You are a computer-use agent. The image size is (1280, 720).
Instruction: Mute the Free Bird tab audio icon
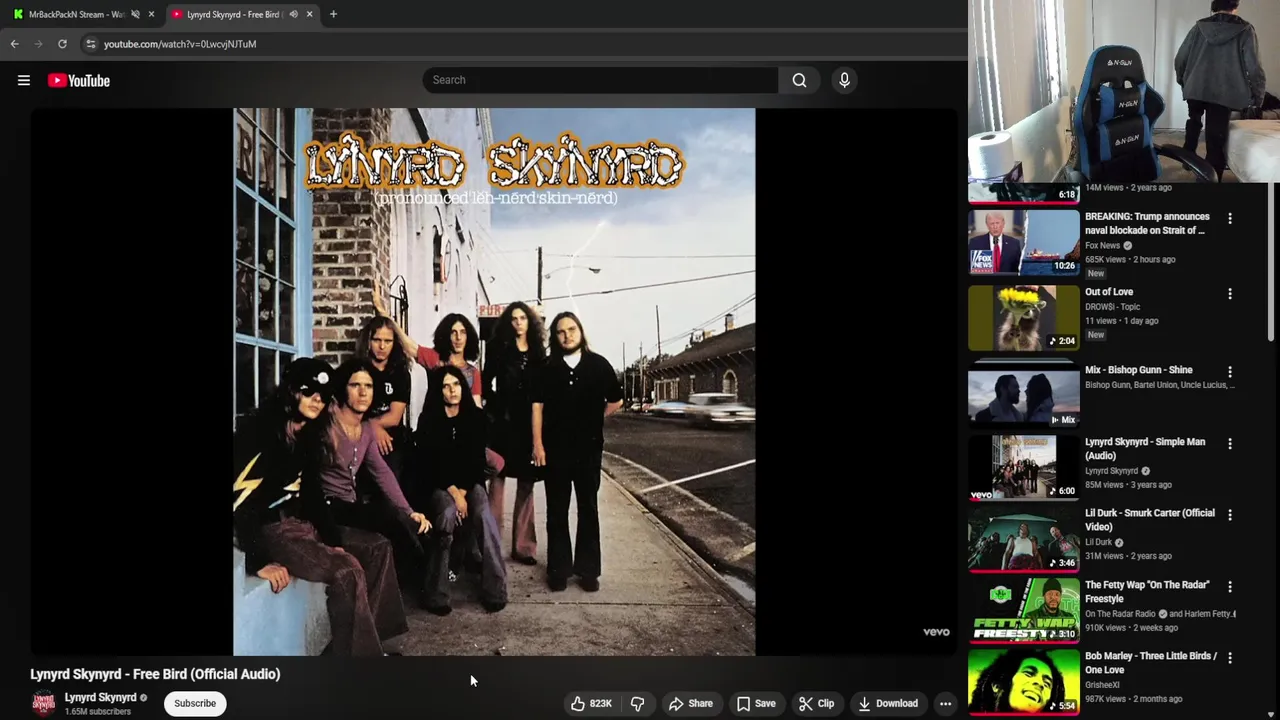pos(293,15)
